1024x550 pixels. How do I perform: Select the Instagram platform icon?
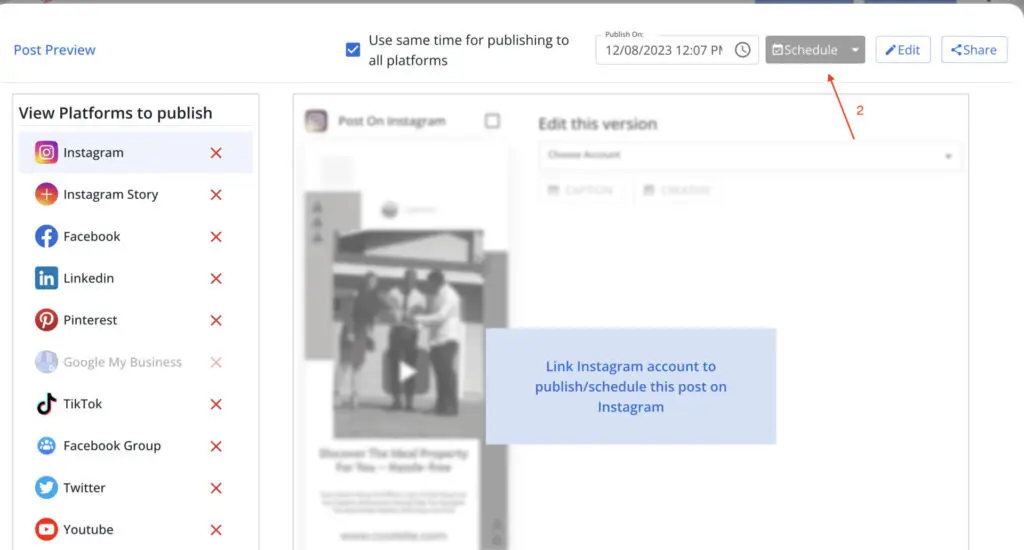pyautogui.click(x=46, y=153)
